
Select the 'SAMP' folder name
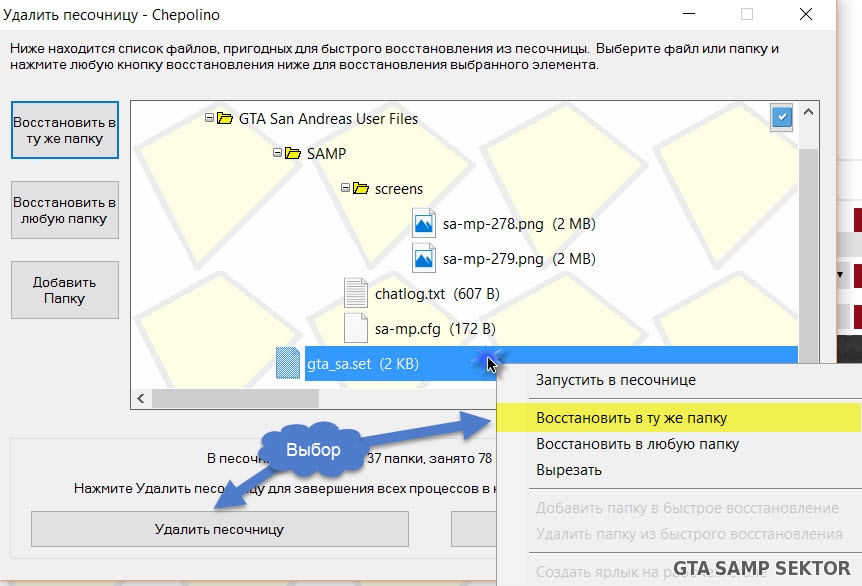point(326,154)
